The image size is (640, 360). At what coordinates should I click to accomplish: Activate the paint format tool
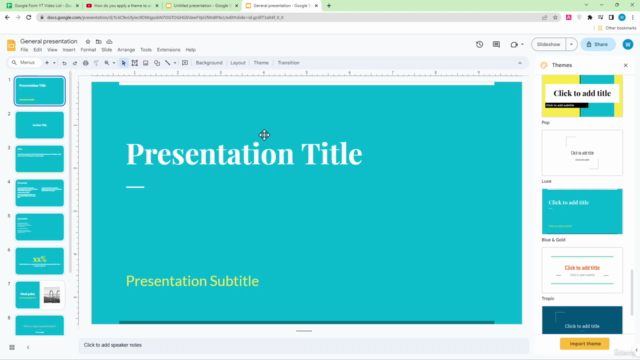(x=96, y=63)
